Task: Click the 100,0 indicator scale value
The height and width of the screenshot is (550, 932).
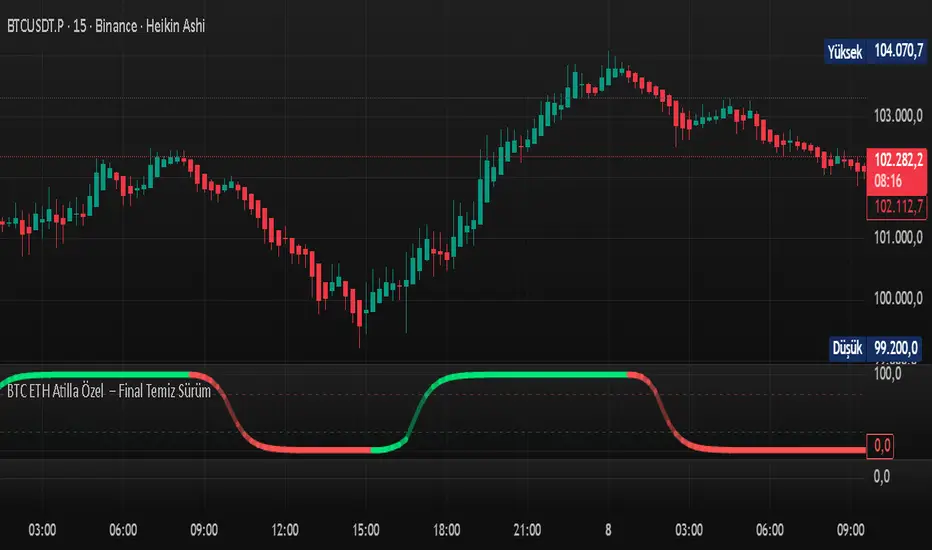Action: click(887, 374)
